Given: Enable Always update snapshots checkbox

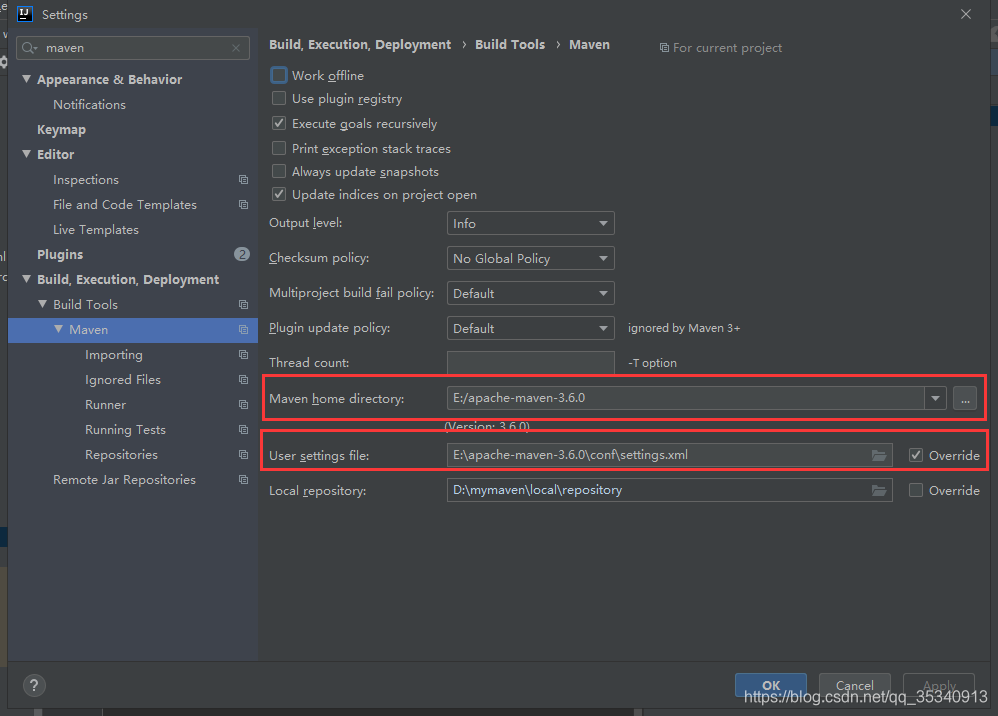Looking at the screenshot, I should coord(279,171).
